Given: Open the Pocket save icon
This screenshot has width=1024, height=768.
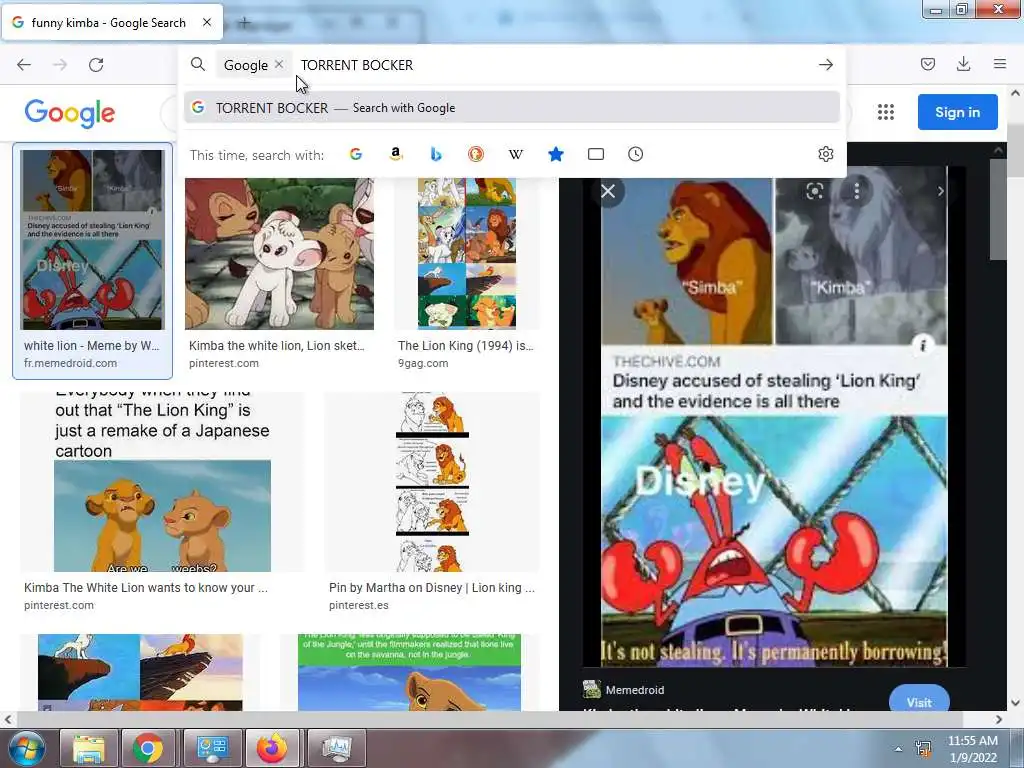Looking at the screenshot, I should point(927,64).
